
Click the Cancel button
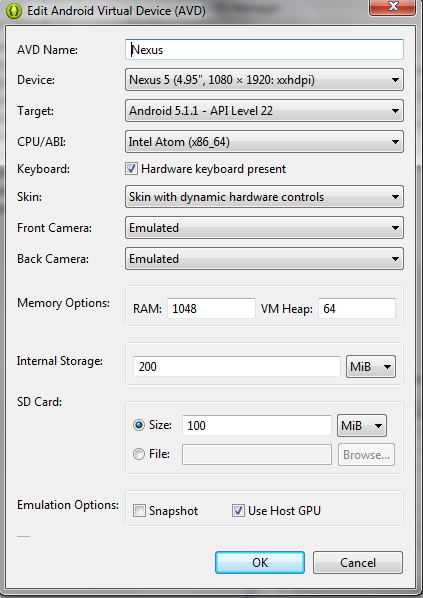click(358, 563)
